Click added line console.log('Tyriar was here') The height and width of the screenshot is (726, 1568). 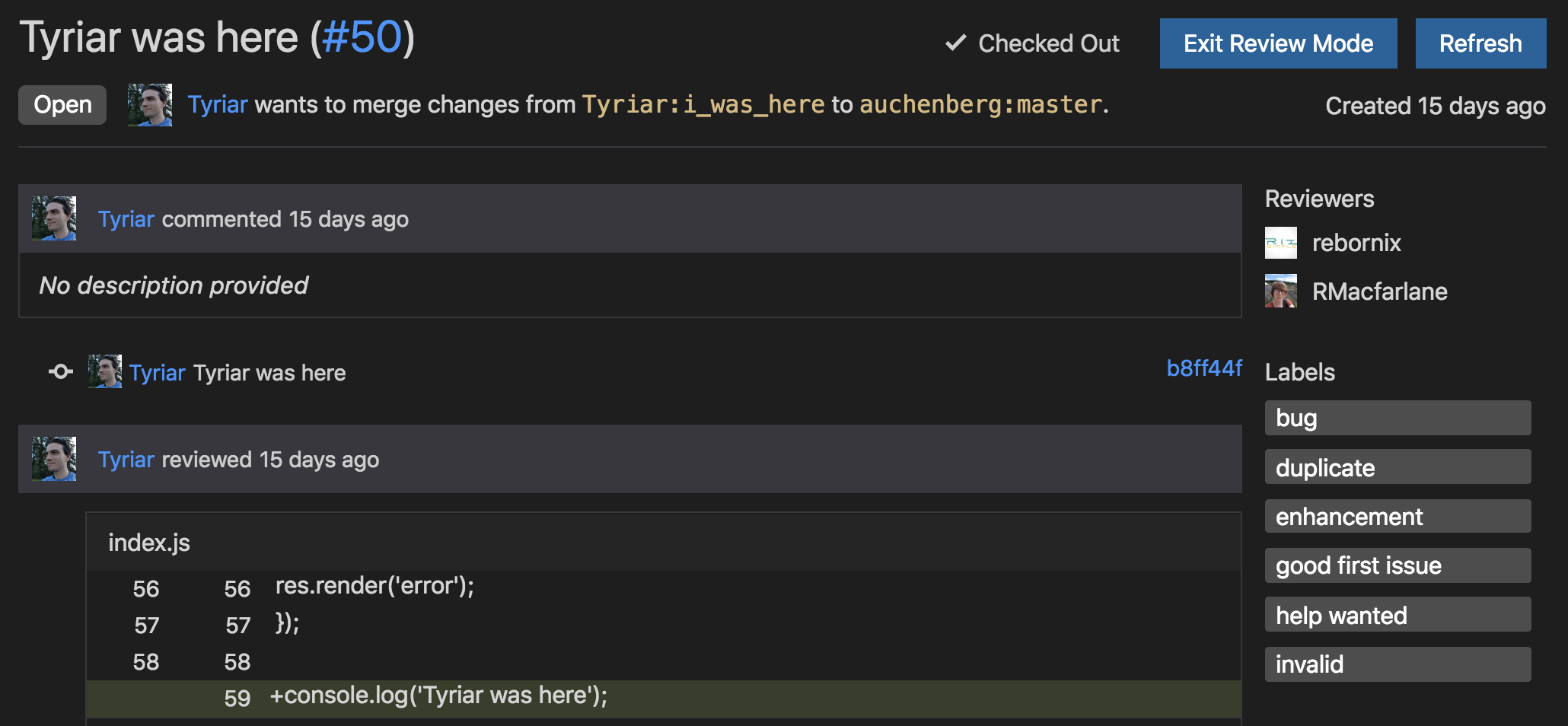pyautogui.click(x=664, y=698)
